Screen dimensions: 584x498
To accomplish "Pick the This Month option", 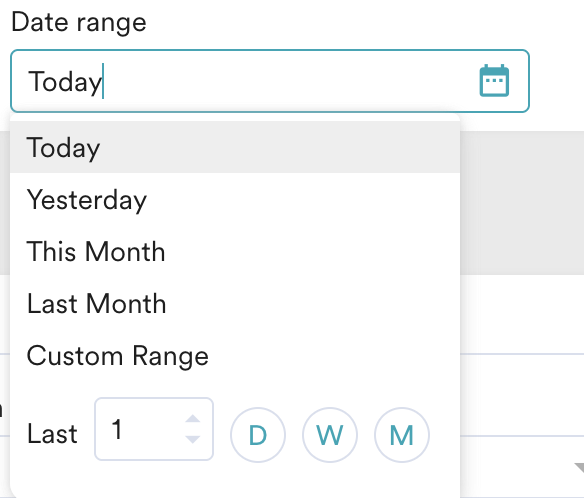I will click(235, 251).
